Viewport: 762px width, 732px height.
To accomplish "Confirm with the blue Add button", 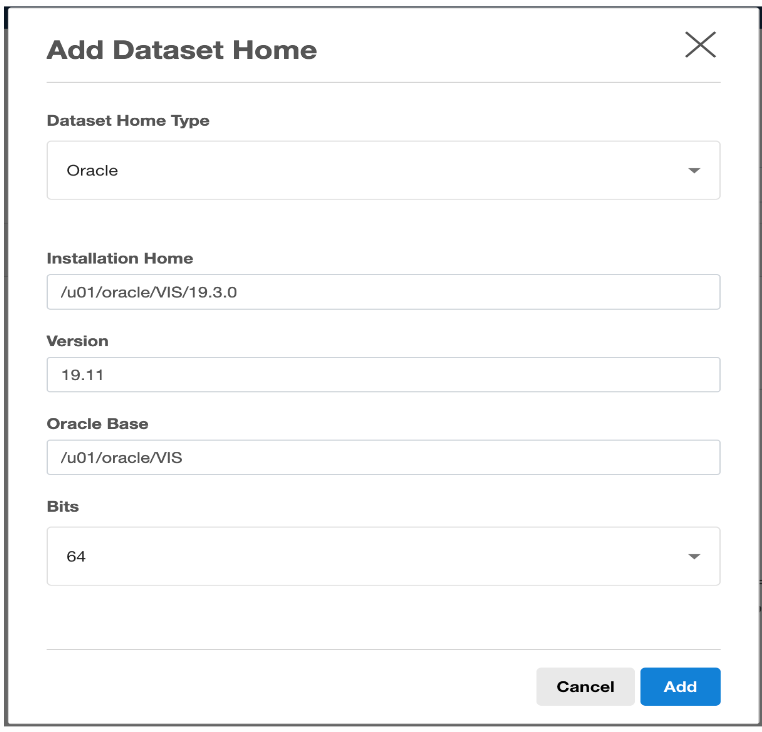I will click(x=680, y=687).
